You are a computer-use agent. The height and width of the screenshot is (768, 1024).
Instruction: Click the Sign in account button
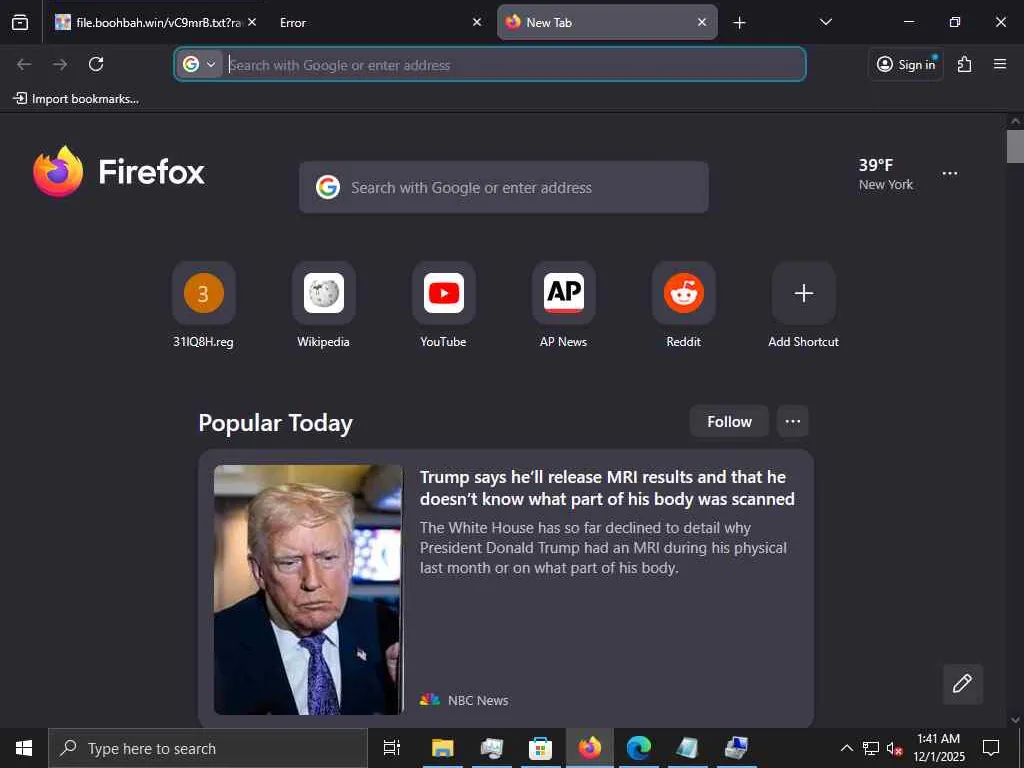point(906,64)
